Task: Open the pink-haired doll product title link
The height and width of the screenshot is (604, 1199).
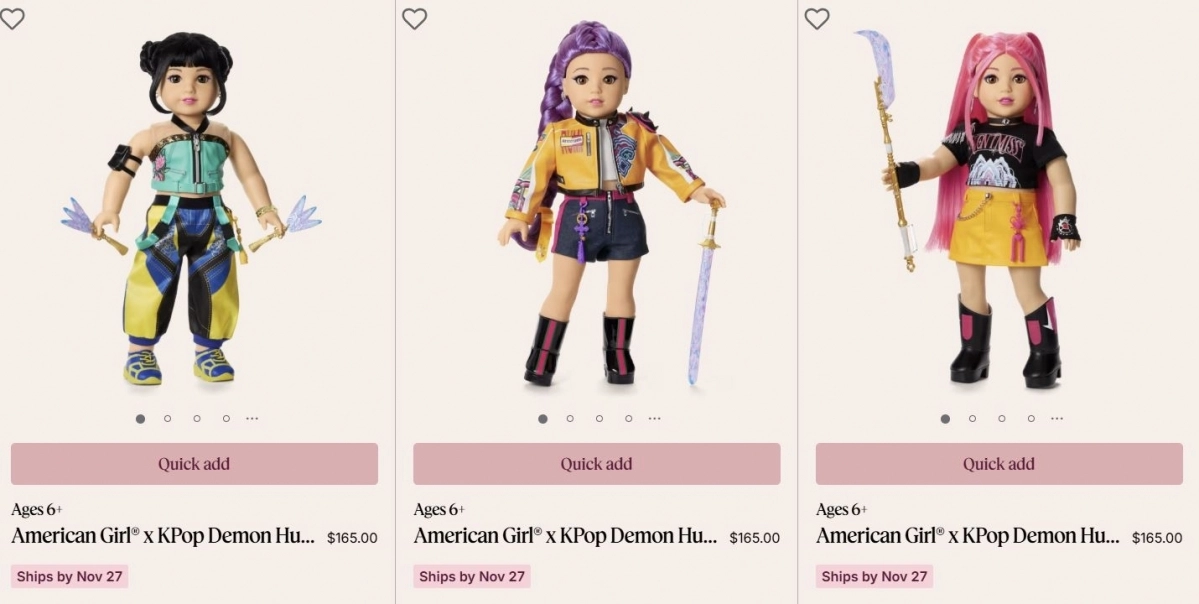Action: pos(967,536)
